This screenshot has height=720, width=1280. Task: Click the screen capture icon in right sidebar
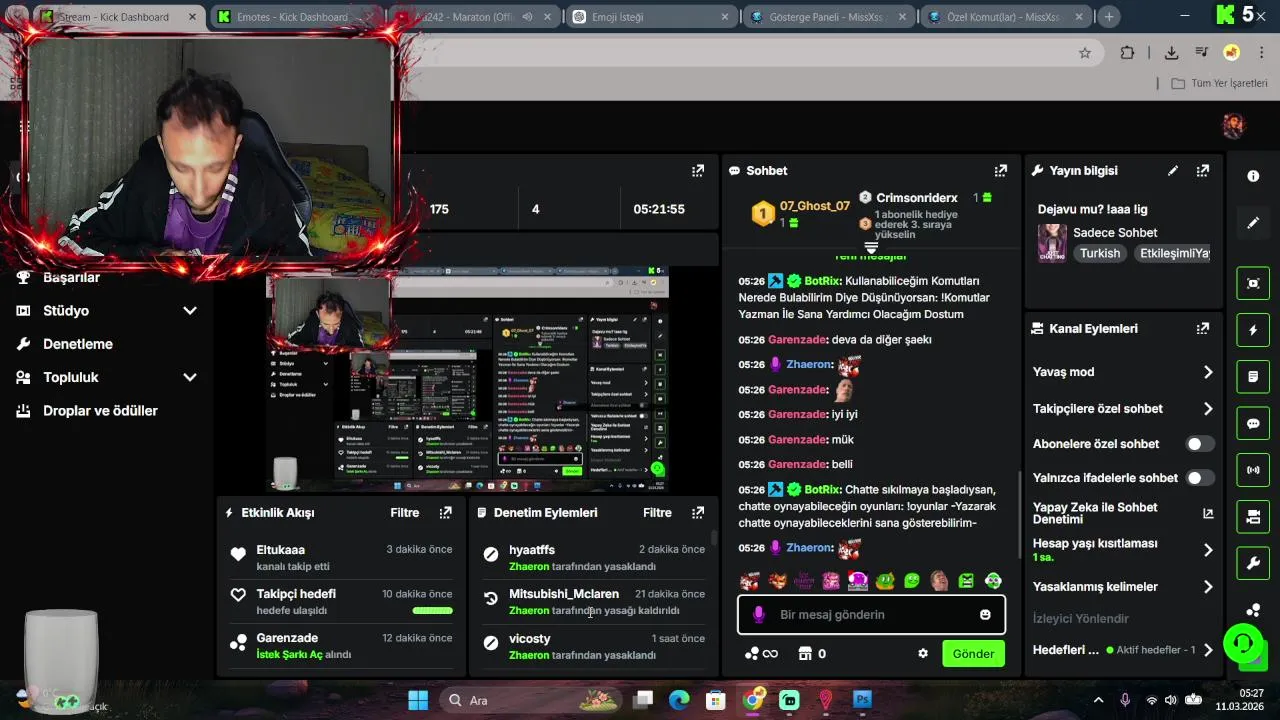click(x=1253, y=283)
